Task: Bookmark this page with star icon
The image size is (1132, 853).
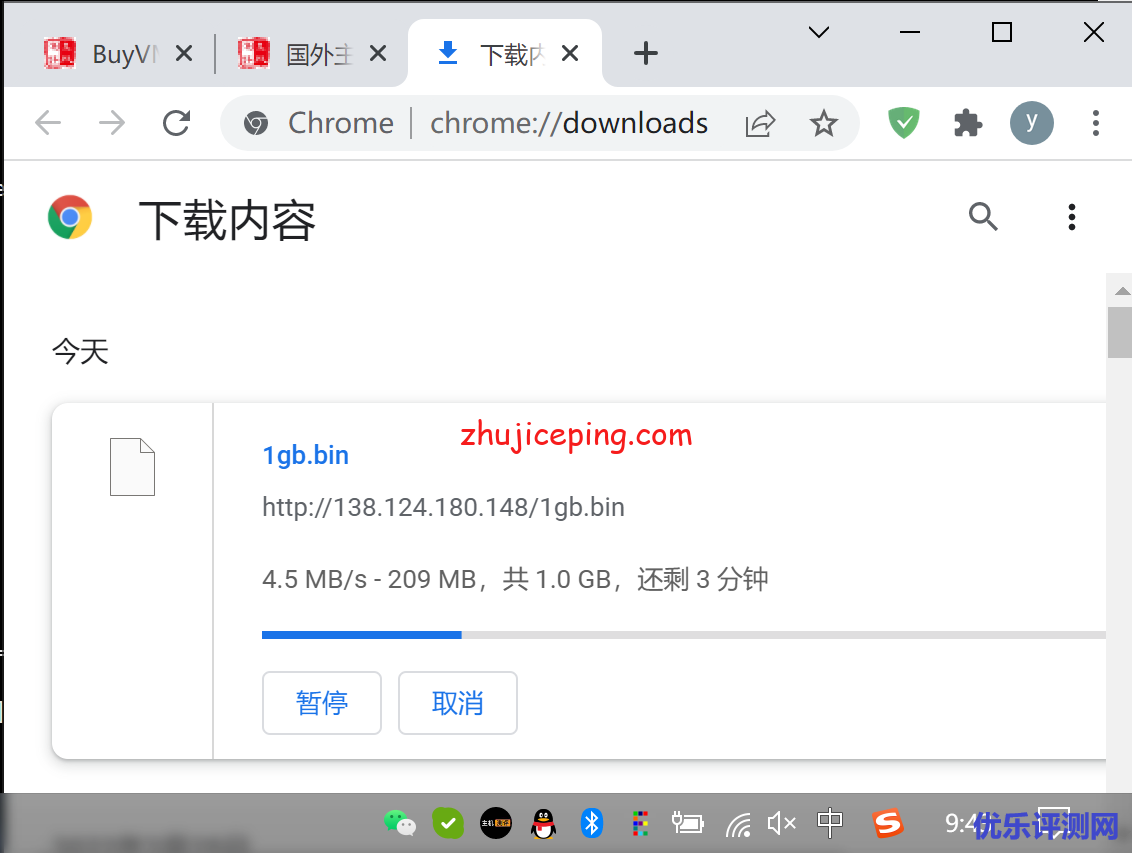Action: coord(823,123)
